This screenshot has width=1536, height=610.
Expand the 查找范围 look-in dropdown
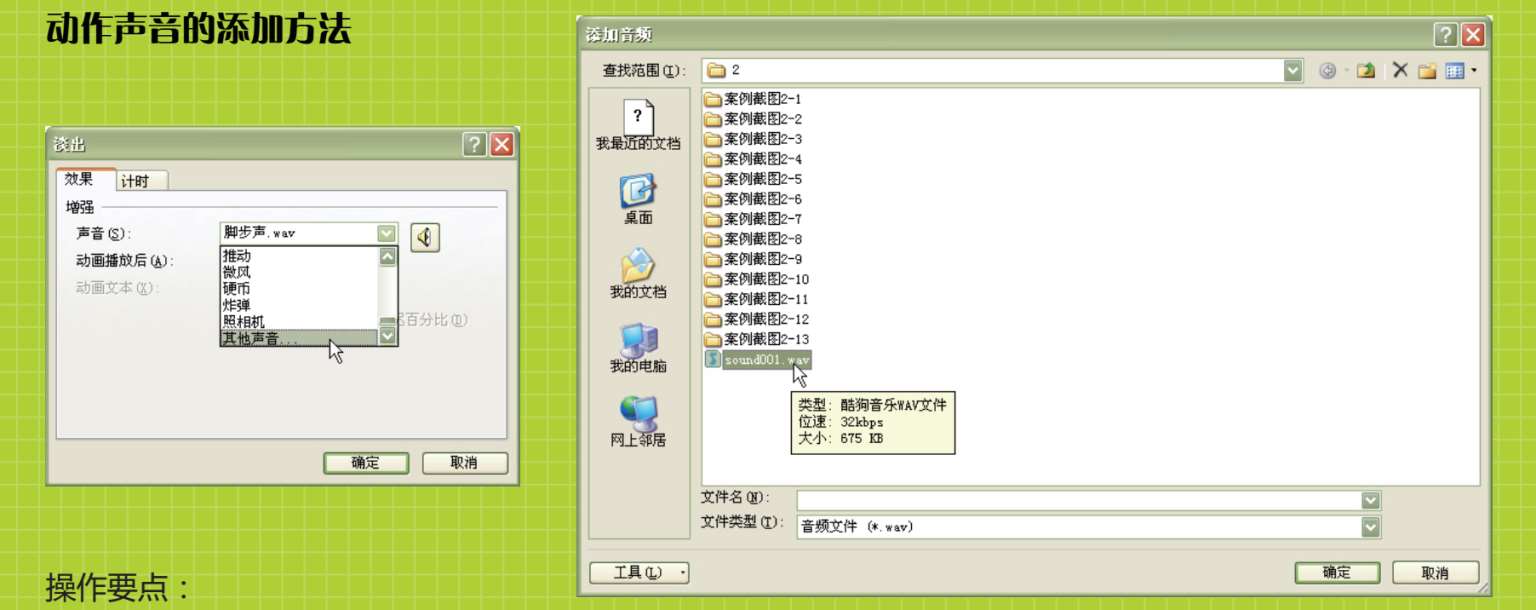(1293, 70)
